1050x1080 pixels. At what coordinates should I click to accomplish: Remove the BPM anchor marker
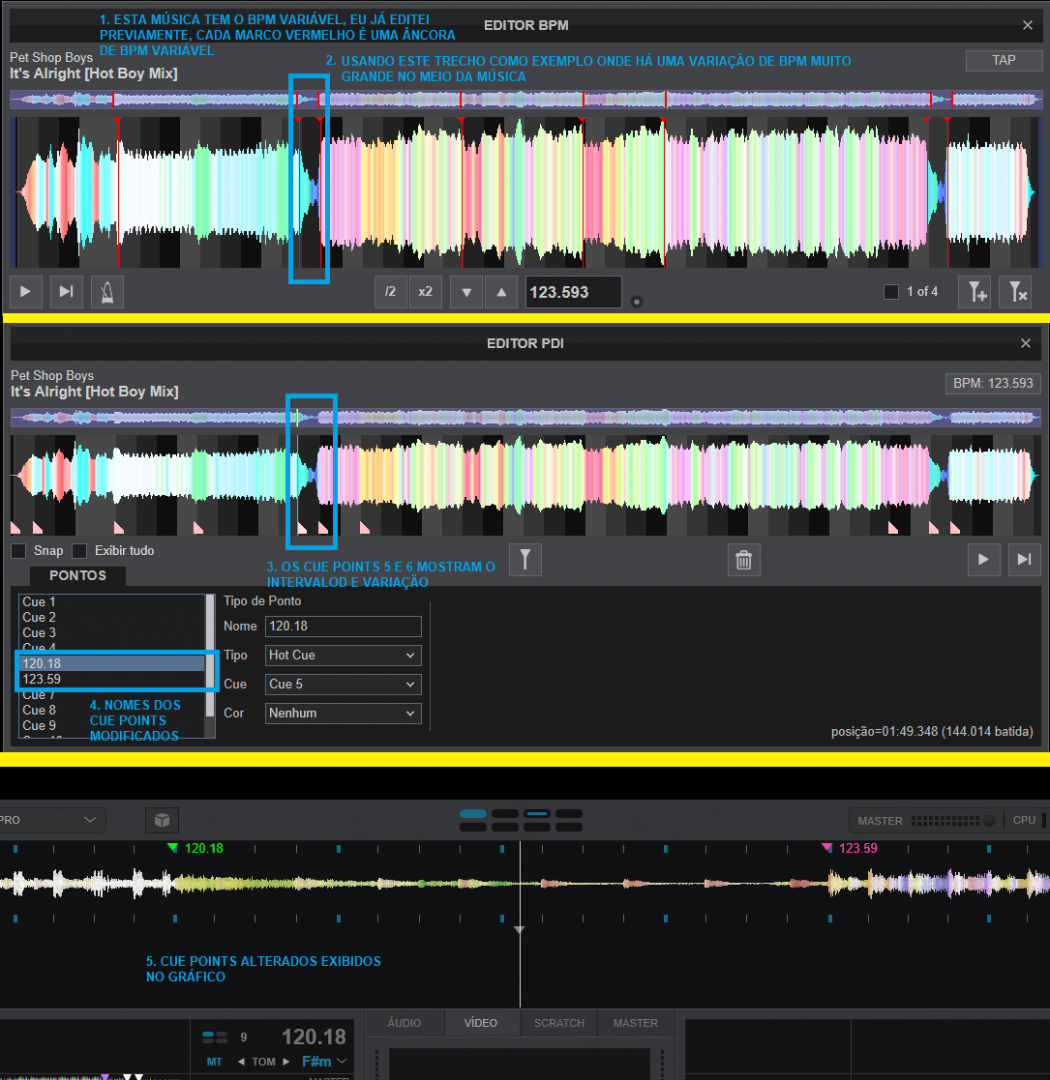(1016, 291)
